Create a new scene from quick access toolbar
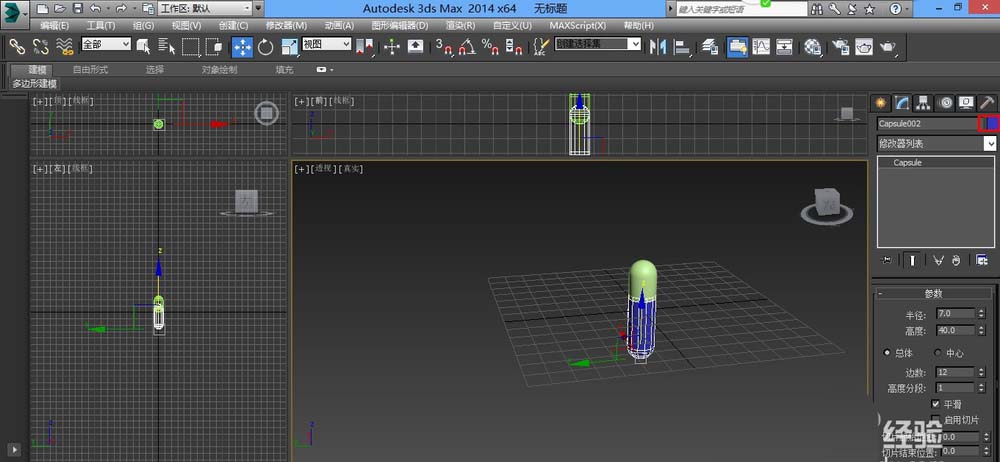 coord(42,8)
